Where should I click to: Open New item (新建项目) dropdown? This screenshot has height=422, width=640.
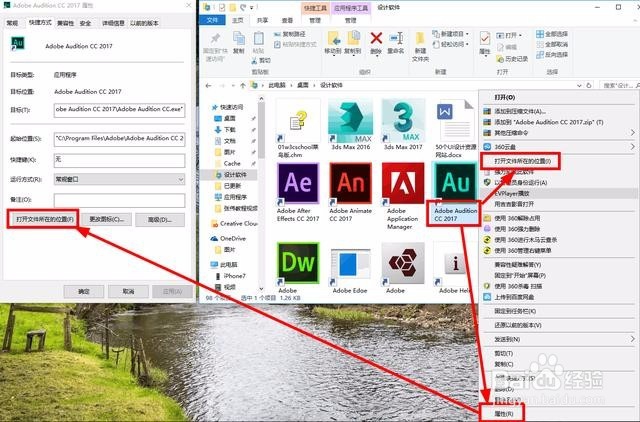point(451,34)
